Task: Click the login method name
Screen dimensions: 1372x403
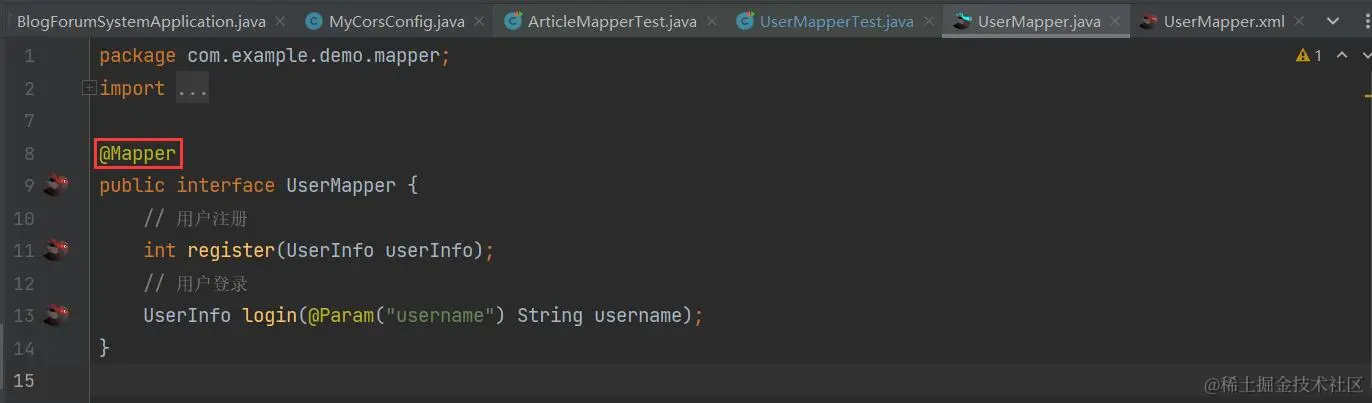Action: coord(270,316)
